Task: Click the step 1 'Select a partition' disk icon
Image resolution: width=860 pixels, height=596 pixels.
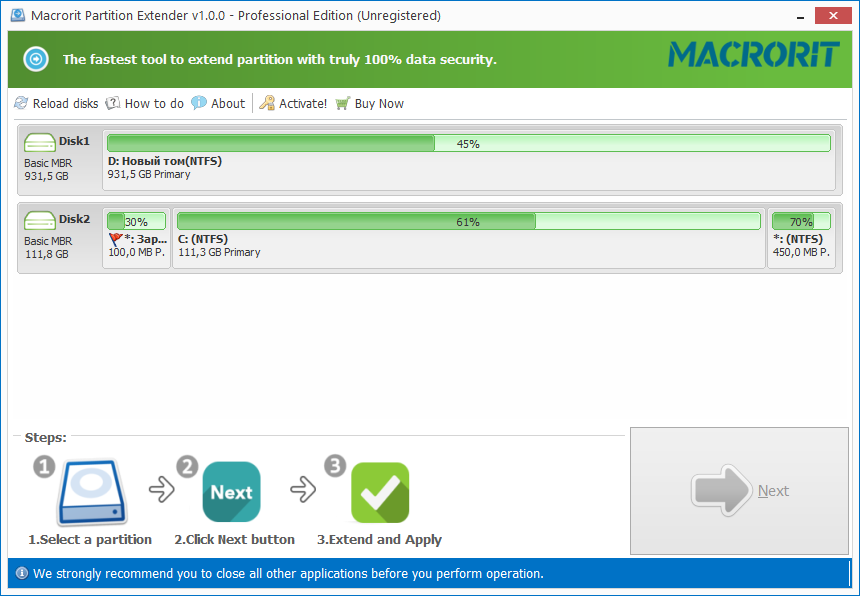Action: (91, 491)
